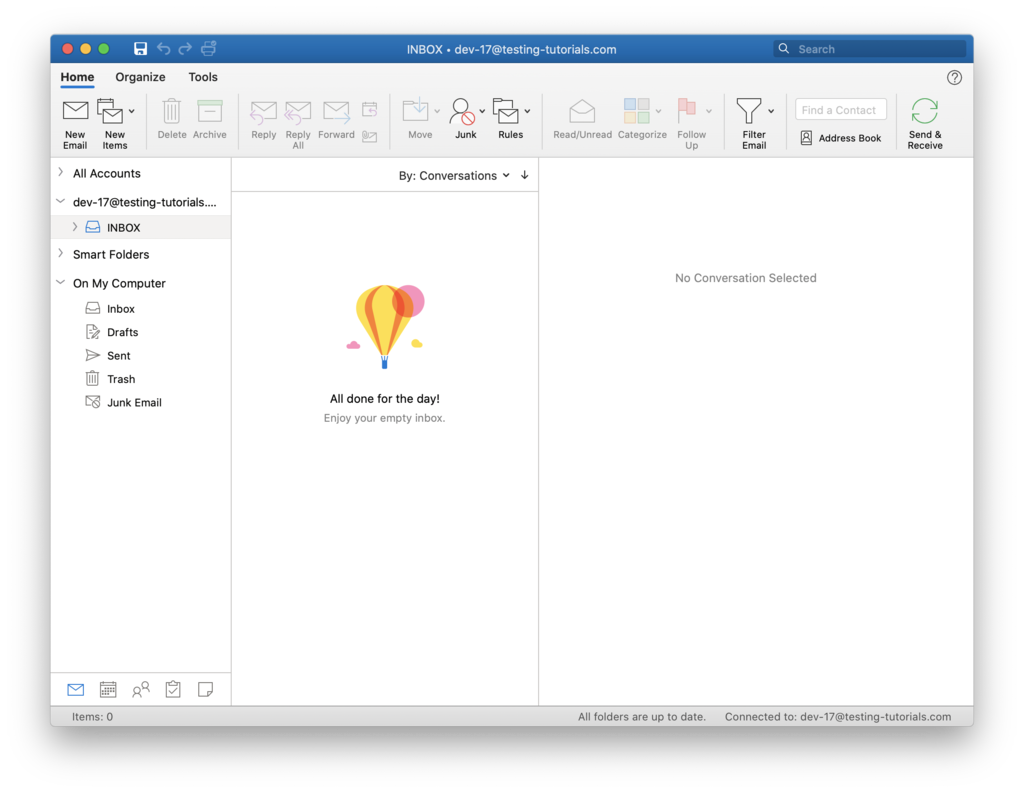Select the Junk Email folder
This screenshot has height=793, width=1024.
click(134, 402)
